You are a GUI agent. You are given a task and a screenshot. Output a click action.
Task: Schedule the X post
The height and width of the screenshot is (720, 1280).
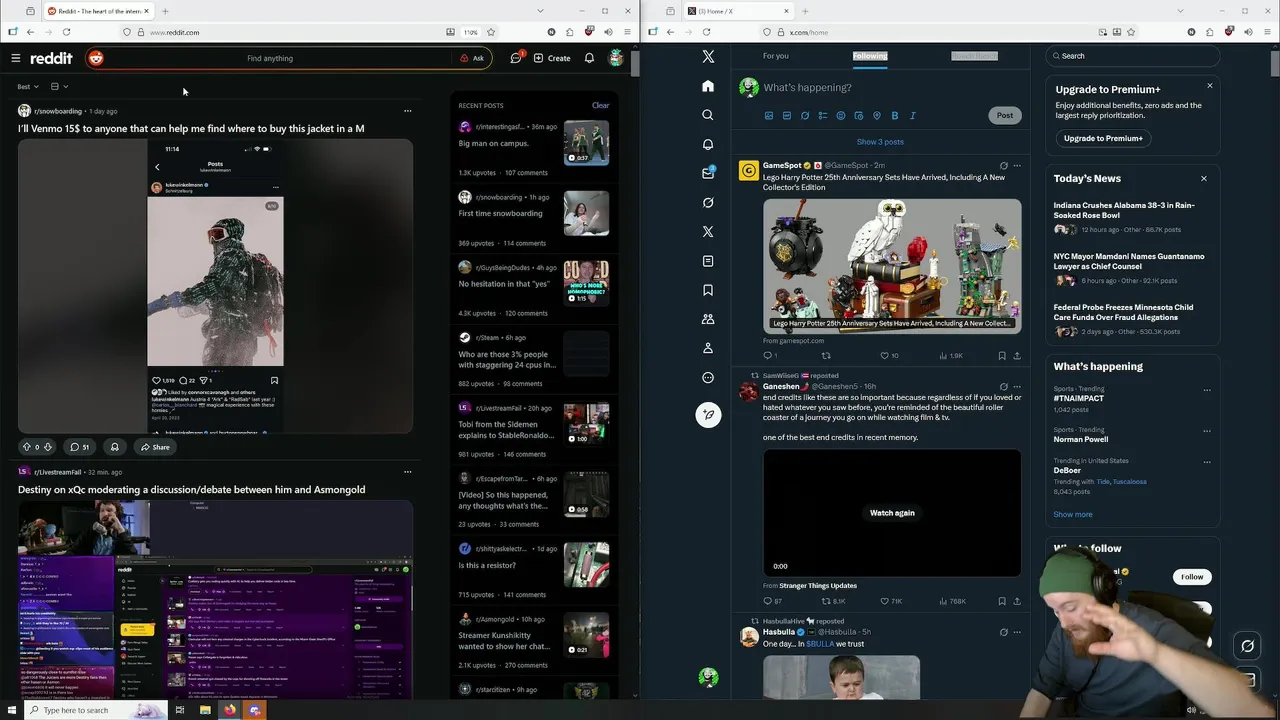click(859, 116)
